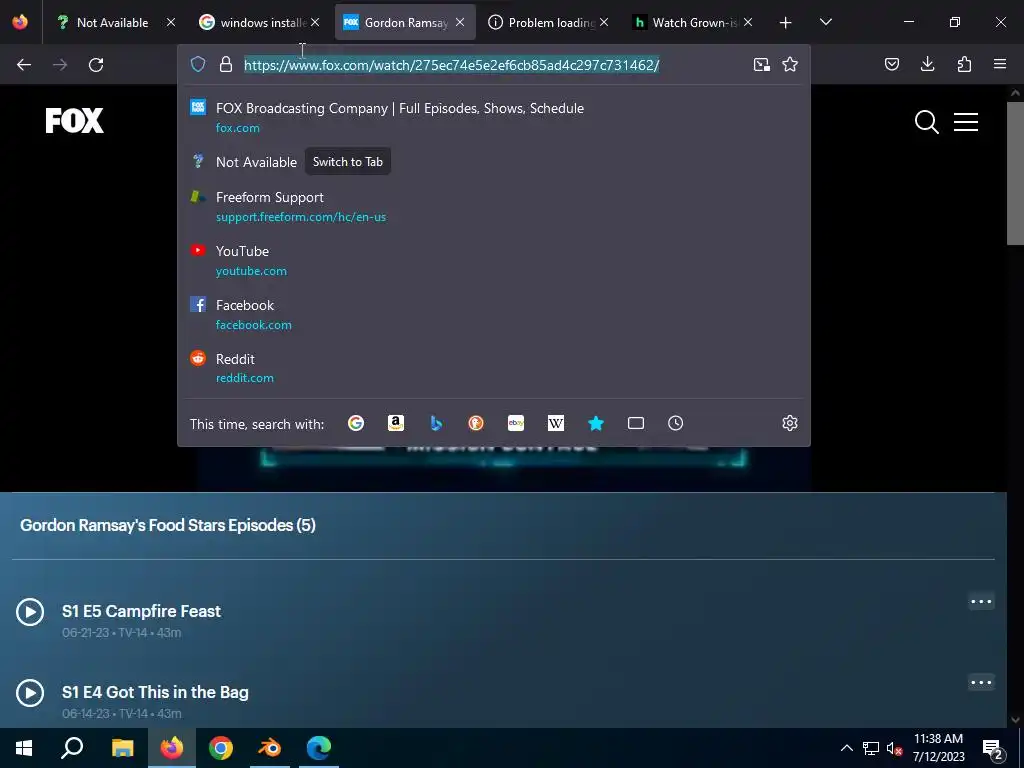Go back to the previous page
Viewport: 1024px width, 768px height.
click(24, 65)
